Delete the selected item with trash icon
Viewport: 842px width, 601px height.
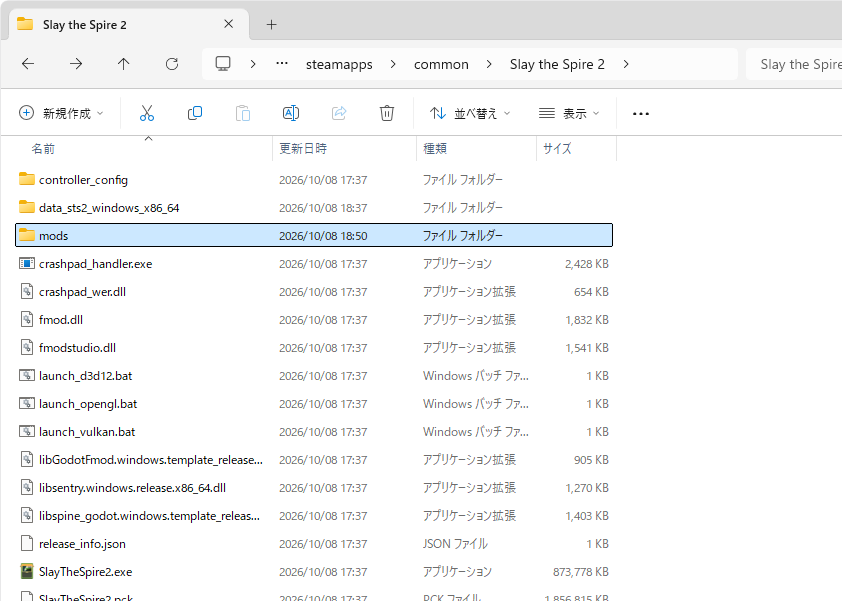click(387, 113)
